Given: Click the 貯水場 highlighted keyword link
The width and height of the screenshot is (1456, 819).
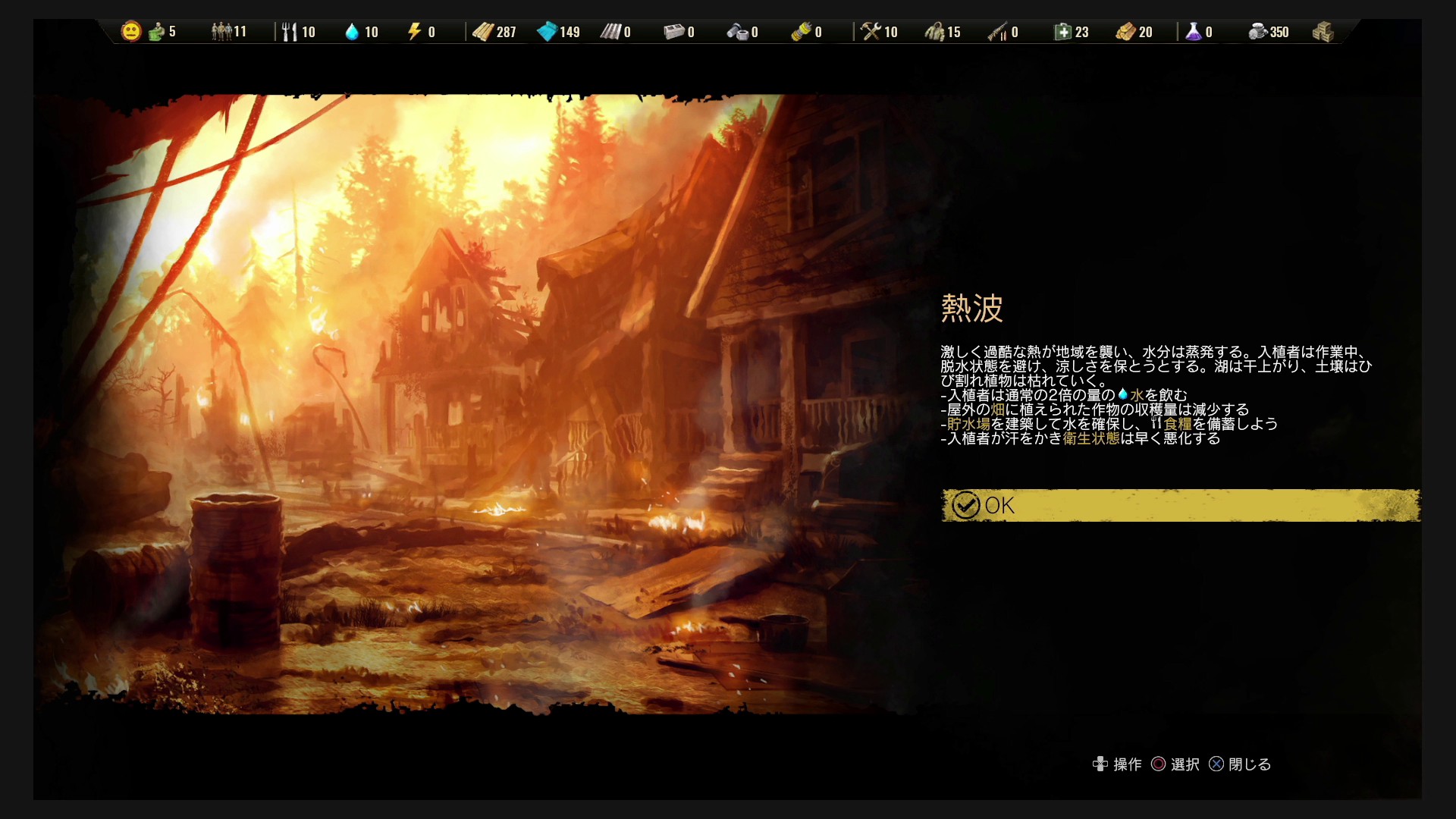Looking at the screenshot, I should coord(968,424).
